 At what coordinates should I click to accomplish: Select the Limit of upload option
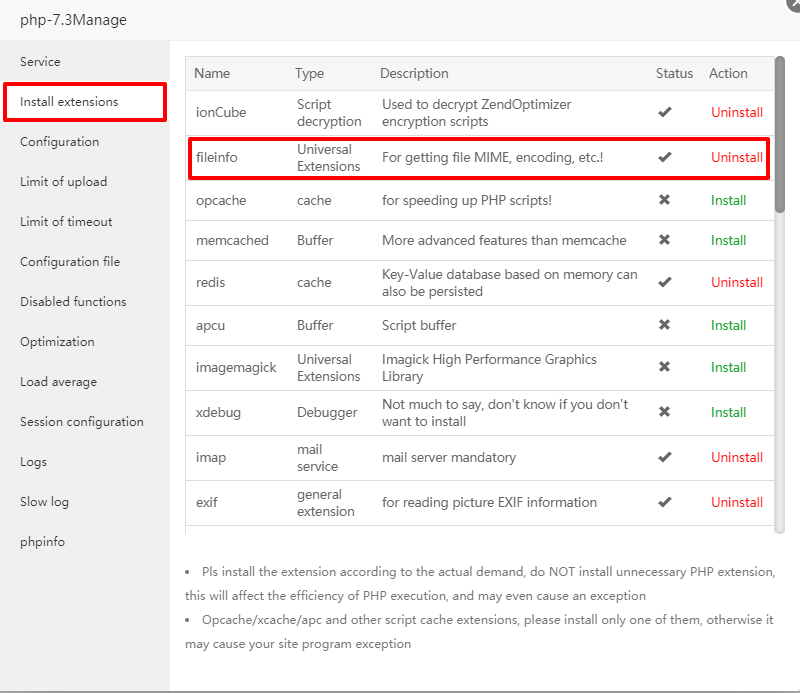(63, 182)
